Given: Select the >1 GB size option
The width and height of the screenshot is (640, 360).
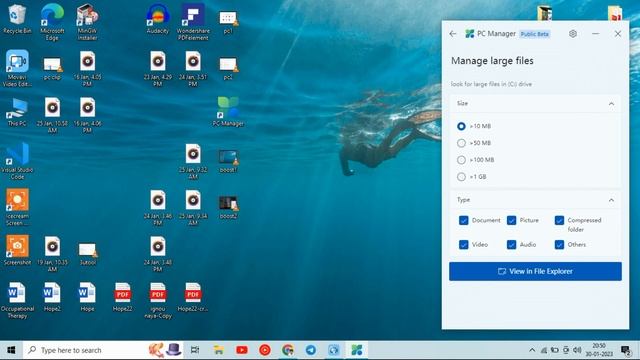Looking at the screenshot, I should 461,177.
